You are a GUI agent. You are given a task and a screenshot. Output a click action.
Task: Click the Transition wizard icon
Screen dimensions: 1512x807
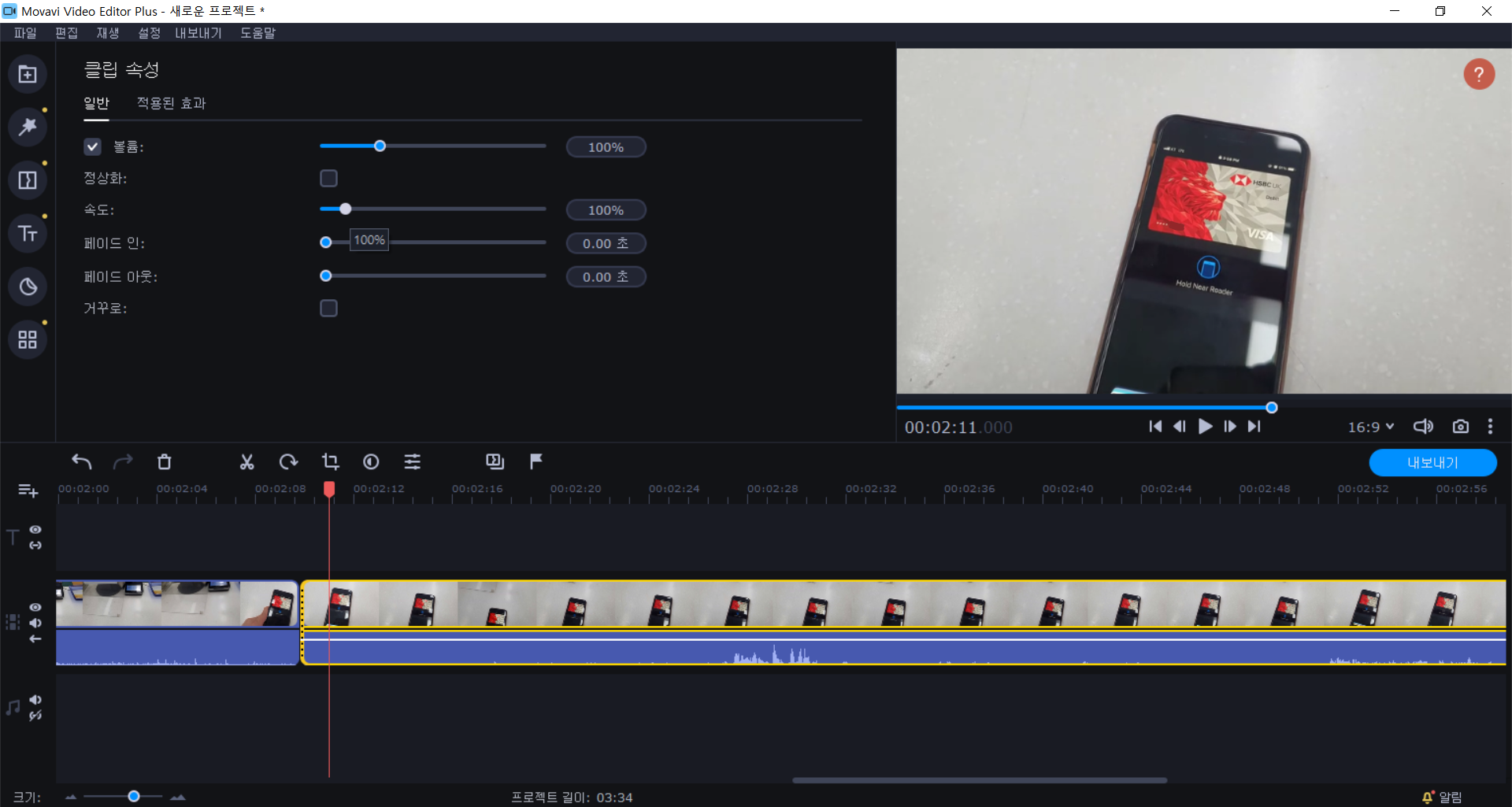click(x=495, y=461)
